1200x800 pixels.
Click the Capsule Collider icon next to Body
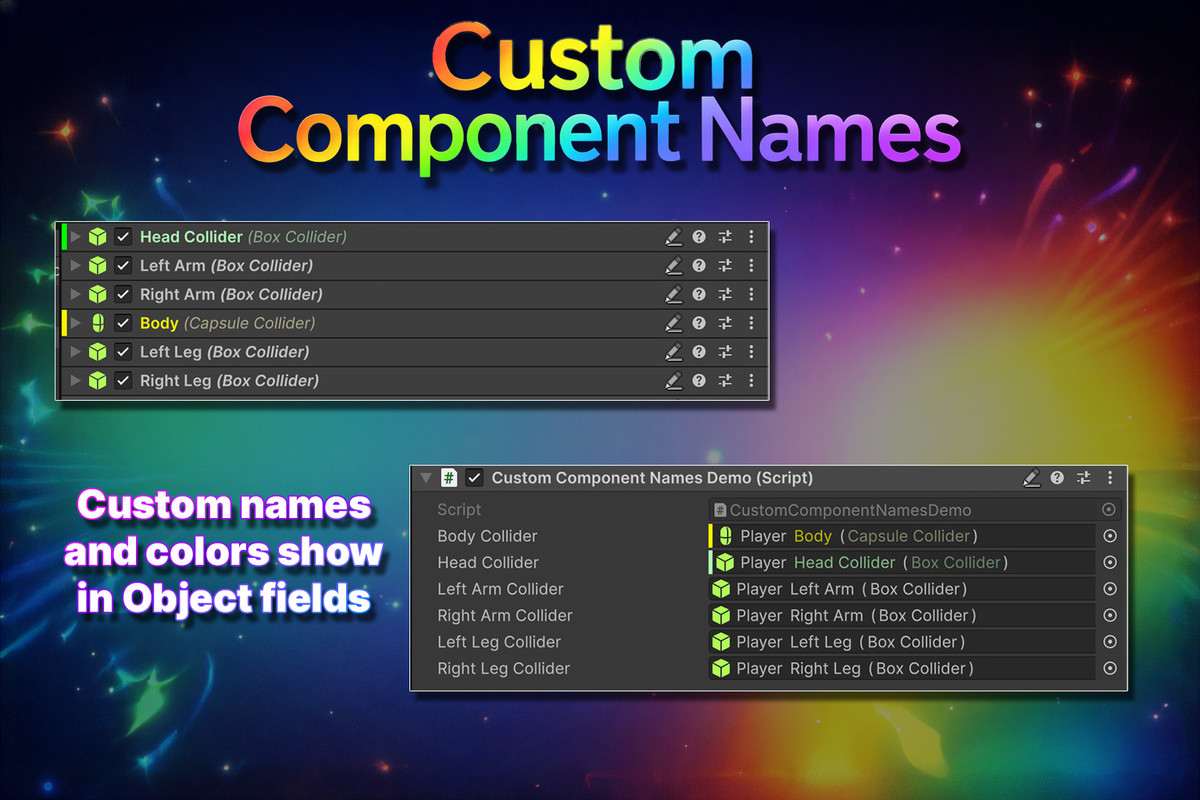[96, 323]
